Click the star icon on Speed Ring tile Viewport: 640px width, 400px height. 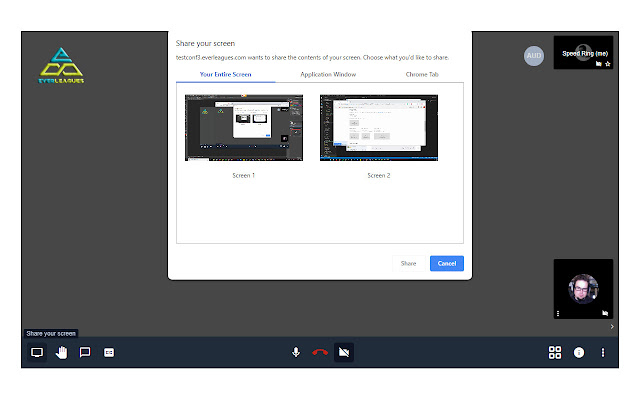[608, 64]
